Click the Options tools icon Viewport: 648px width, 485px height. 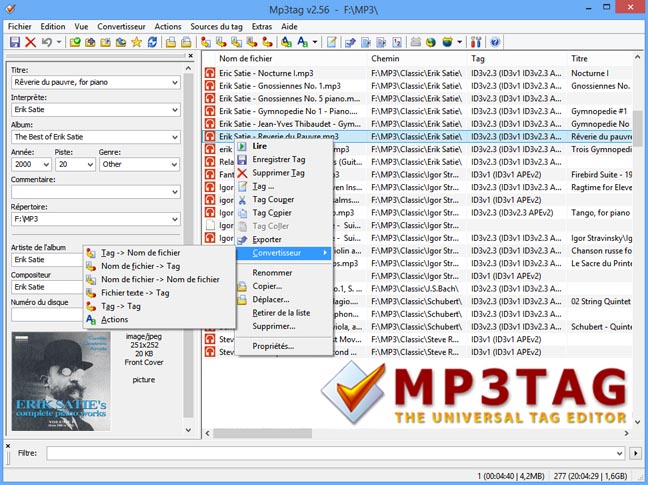(x=476, y=42)
